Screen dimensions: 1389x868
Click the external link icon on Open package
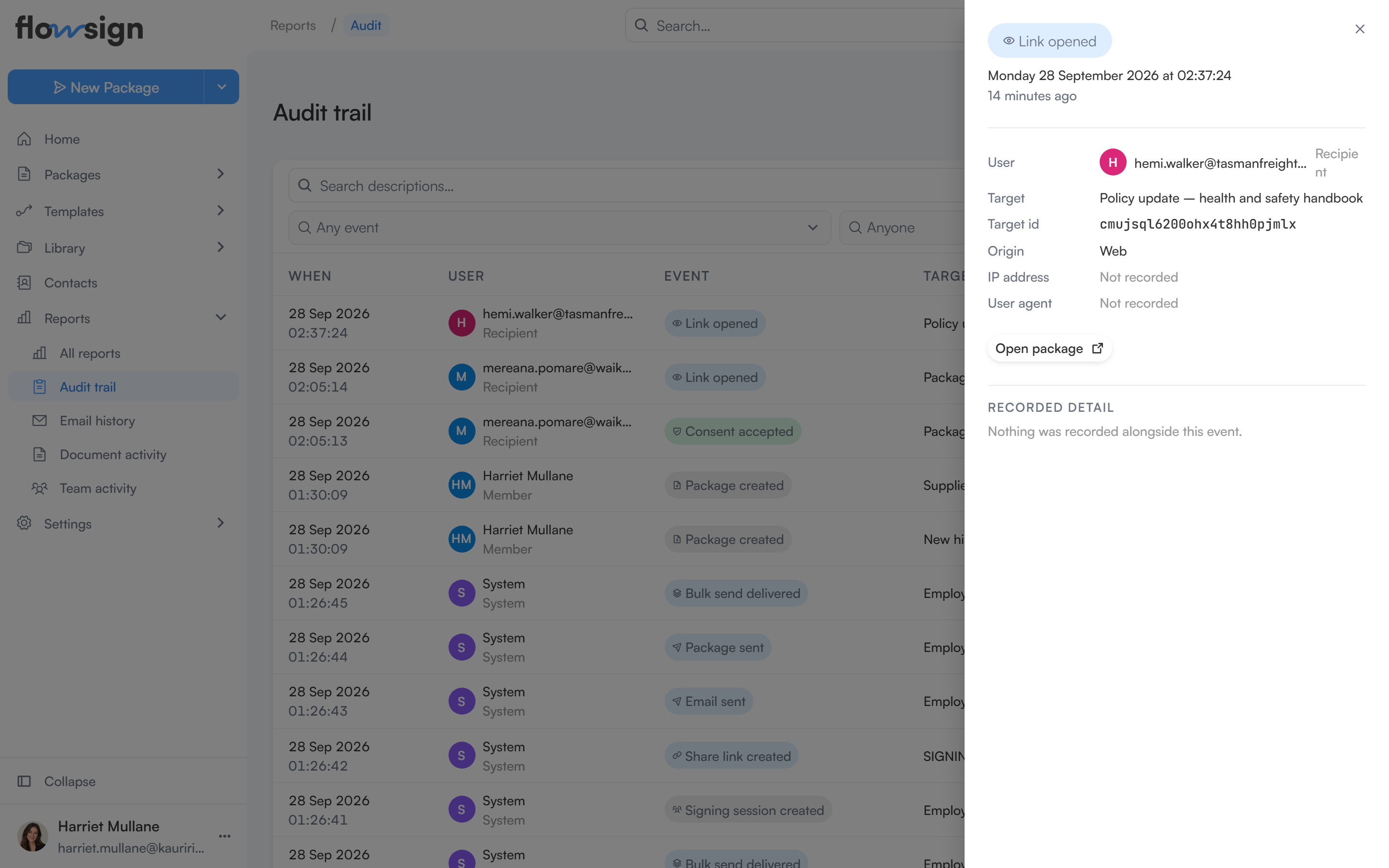tap(1097, 349)
